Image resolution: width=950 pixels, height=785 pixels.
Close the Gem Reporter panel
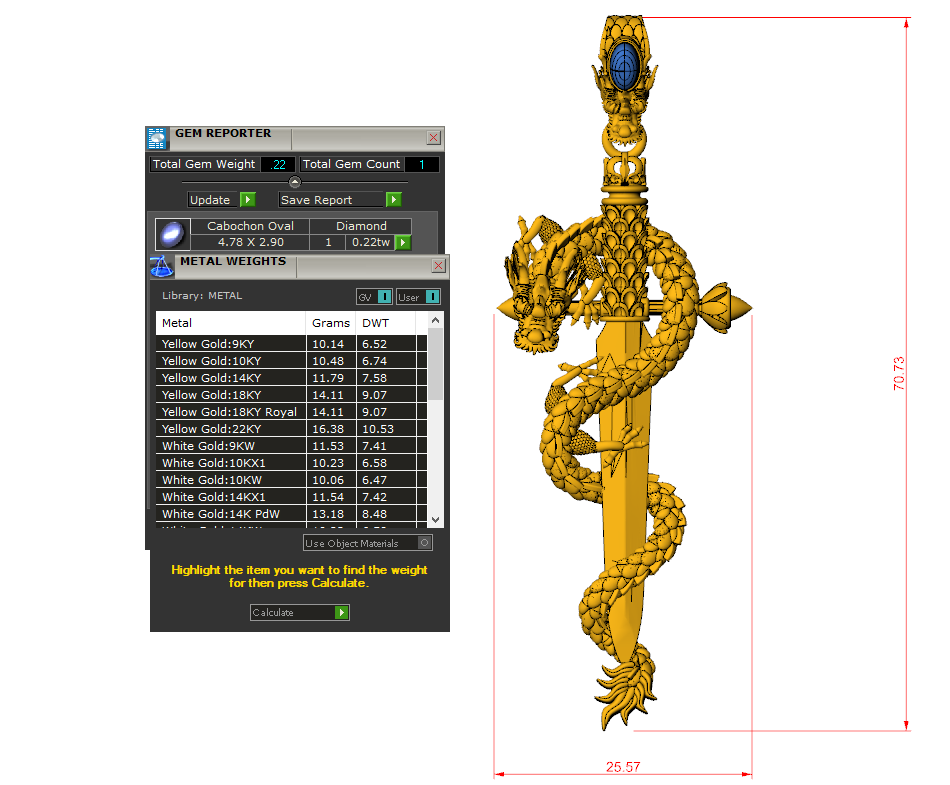(x=433, y=138)
